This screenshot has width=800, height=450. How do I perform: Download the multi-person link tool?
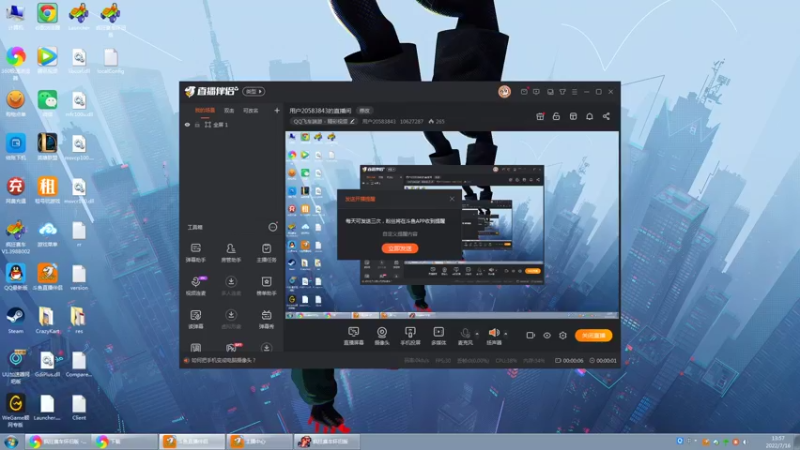(x=231, y=286)
